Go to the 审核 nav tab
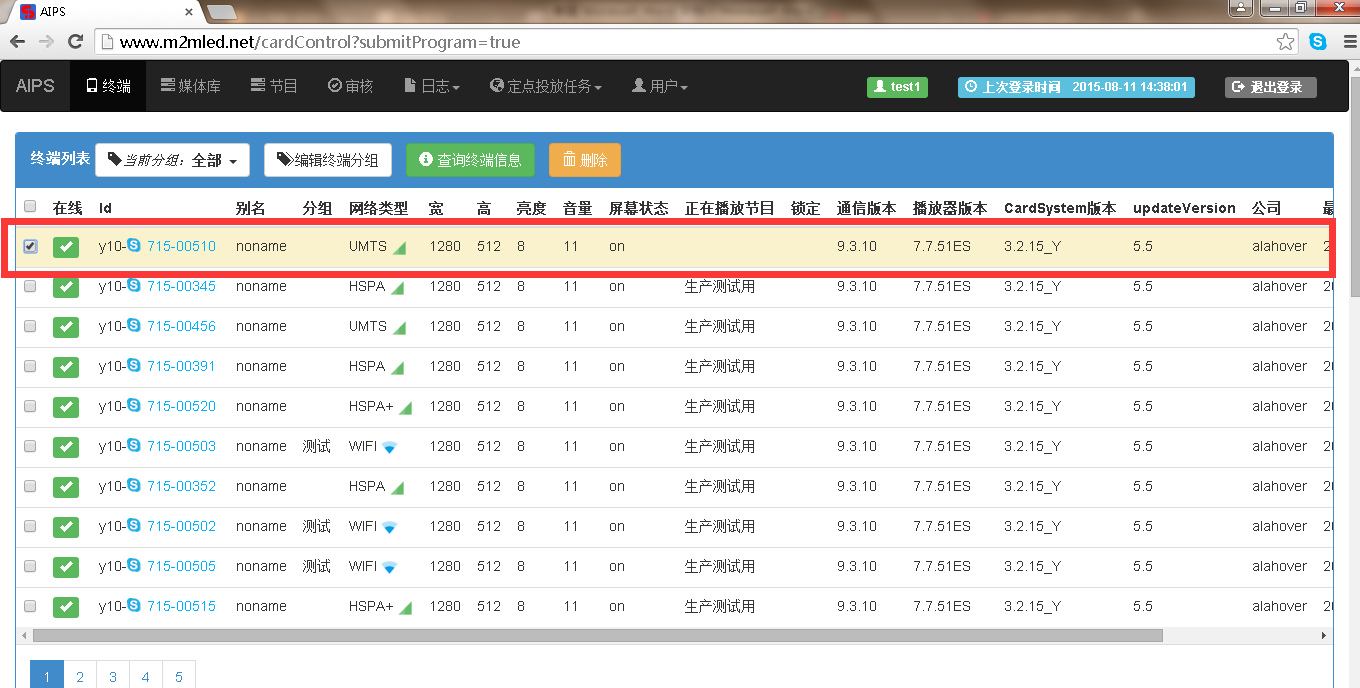Image resolution: width=1360 pixels, height=688 pixels. pyautogui.click(x=351, y=86)
